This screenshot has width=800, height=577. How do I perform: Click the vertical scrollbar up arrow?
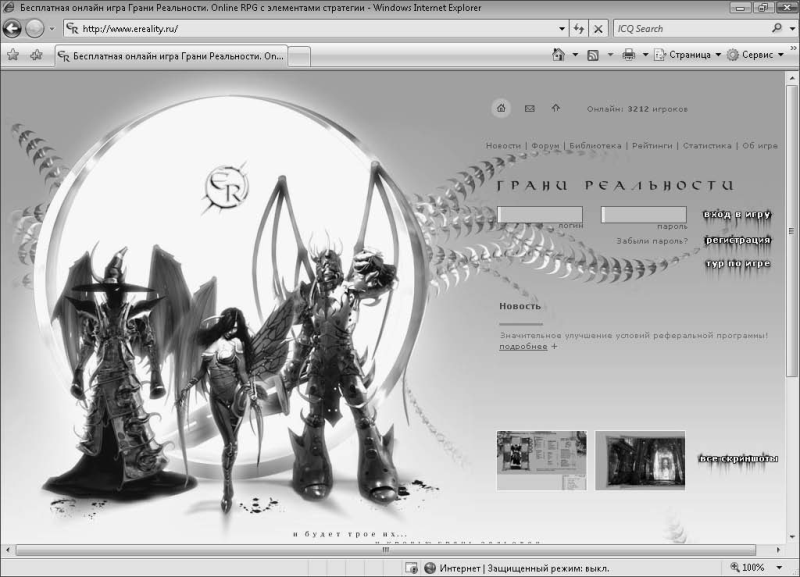[792, 78]
